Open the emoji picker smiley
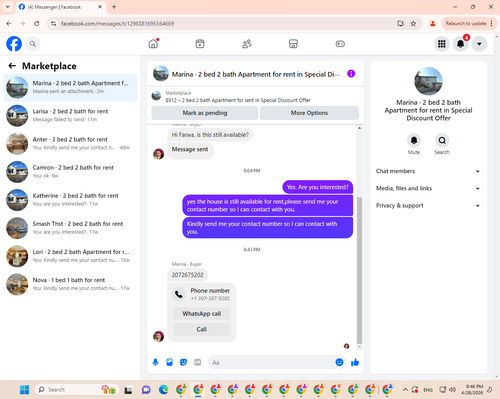This screenshot has width=500, height=399. pyautogui.click(x=339, y=362)
